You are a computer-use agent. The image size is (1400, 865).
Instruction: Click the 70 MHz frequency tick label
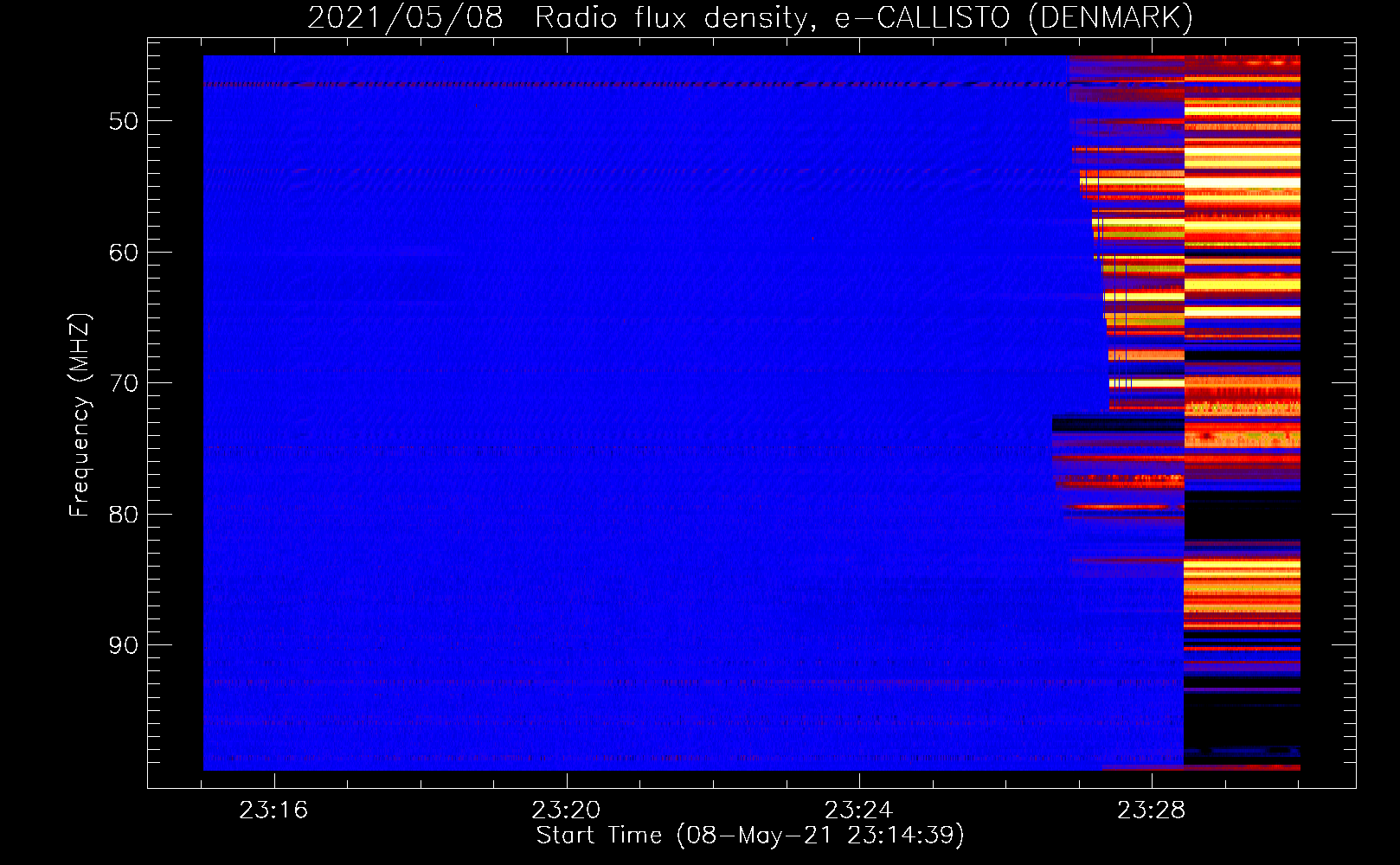(124, 383)
